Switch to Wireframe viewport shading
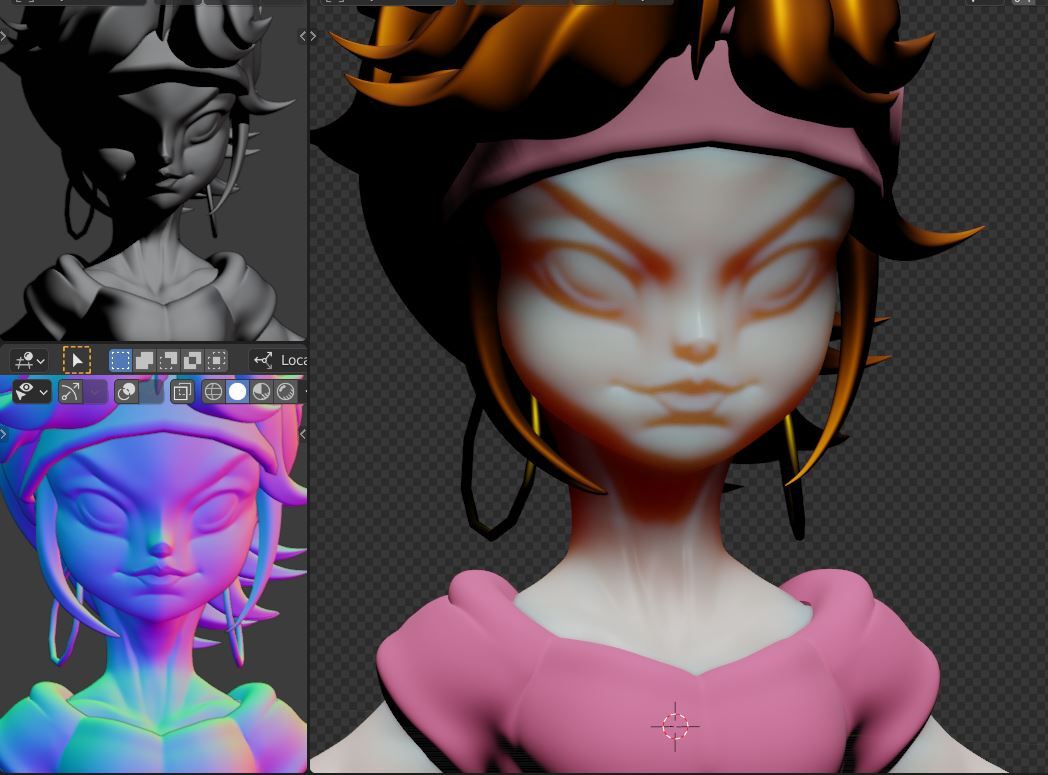This screenshot has width=1048, height=775. tap(213, 392)
